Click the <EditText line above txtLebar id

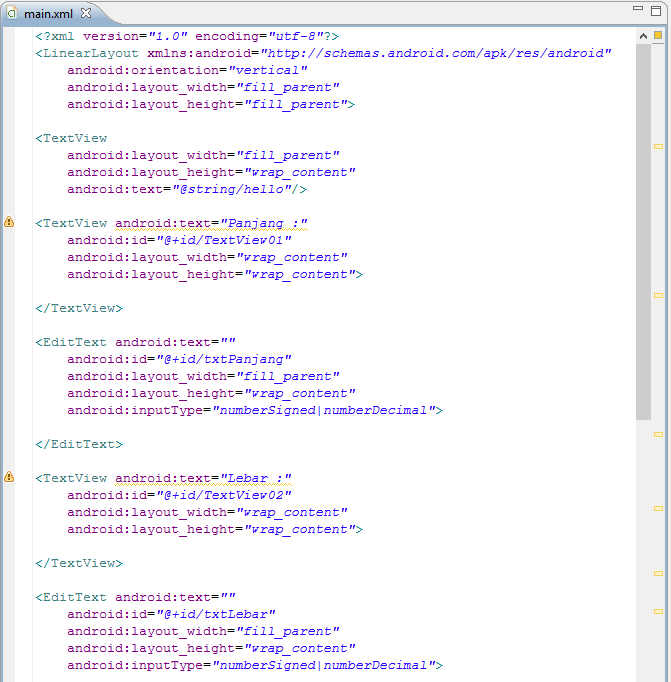pos(135,597)
